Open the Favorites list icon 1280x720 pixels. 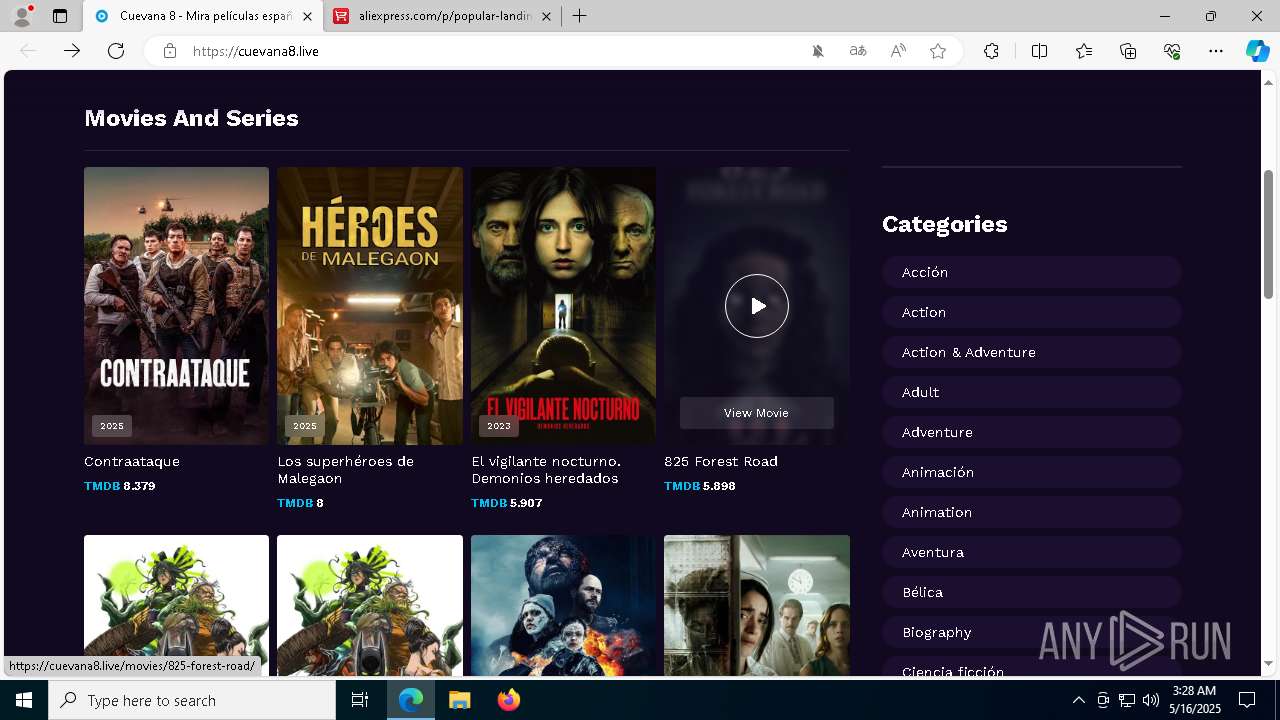point(1084,51)
